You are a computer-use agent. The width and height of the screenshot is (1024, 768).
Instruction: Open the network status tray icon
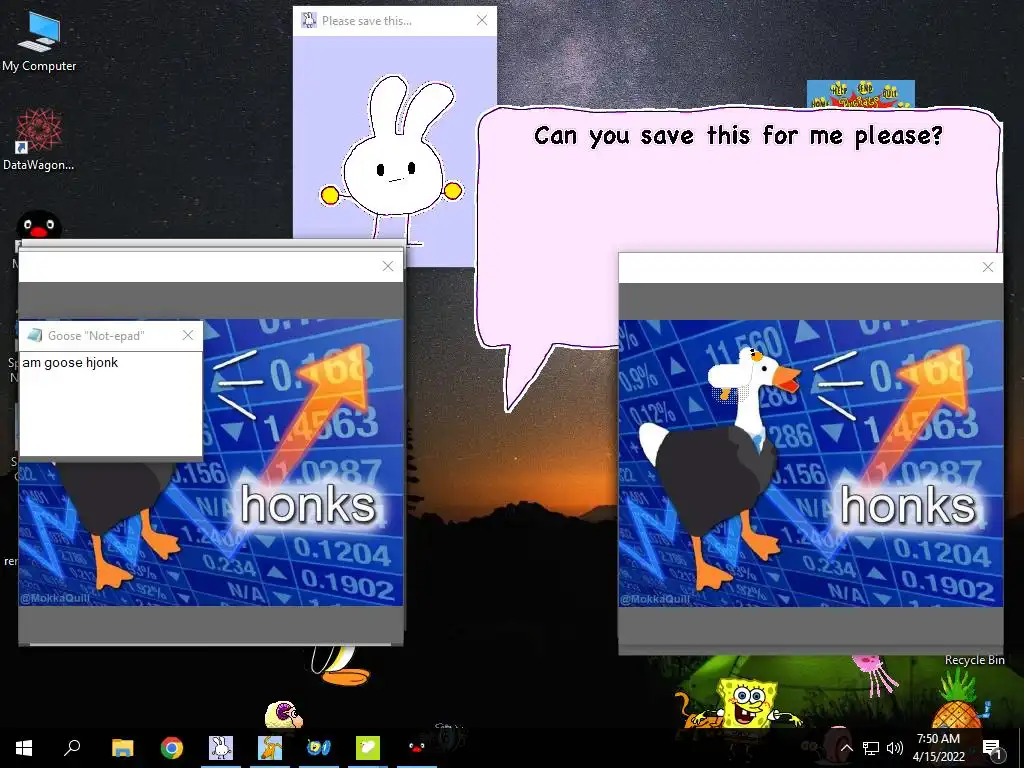(x=871, y=748)
